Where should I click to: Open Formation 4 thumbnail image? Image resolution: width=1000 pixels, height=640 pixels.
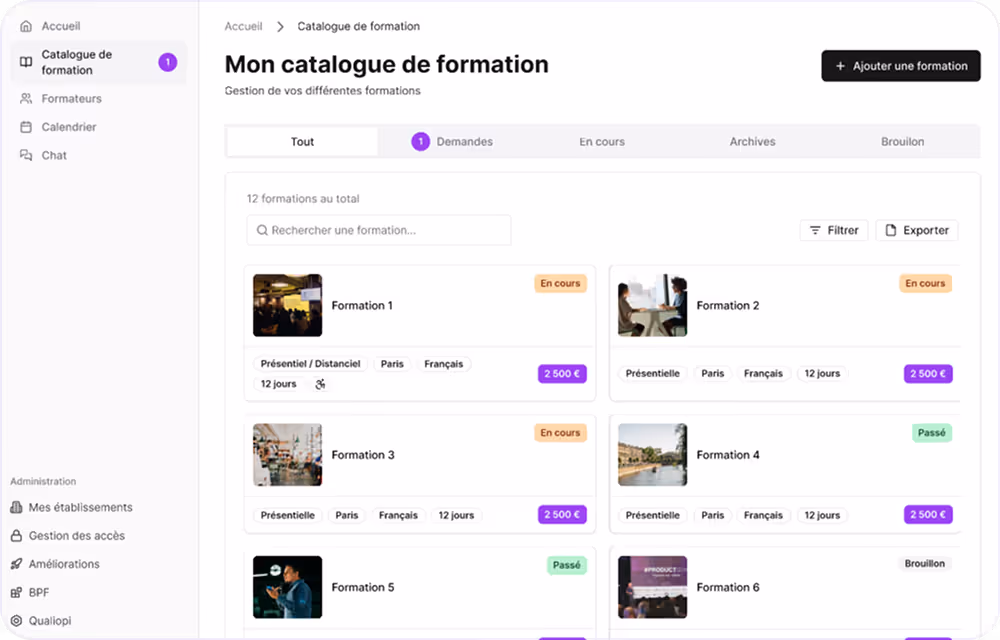coord(652,455)
